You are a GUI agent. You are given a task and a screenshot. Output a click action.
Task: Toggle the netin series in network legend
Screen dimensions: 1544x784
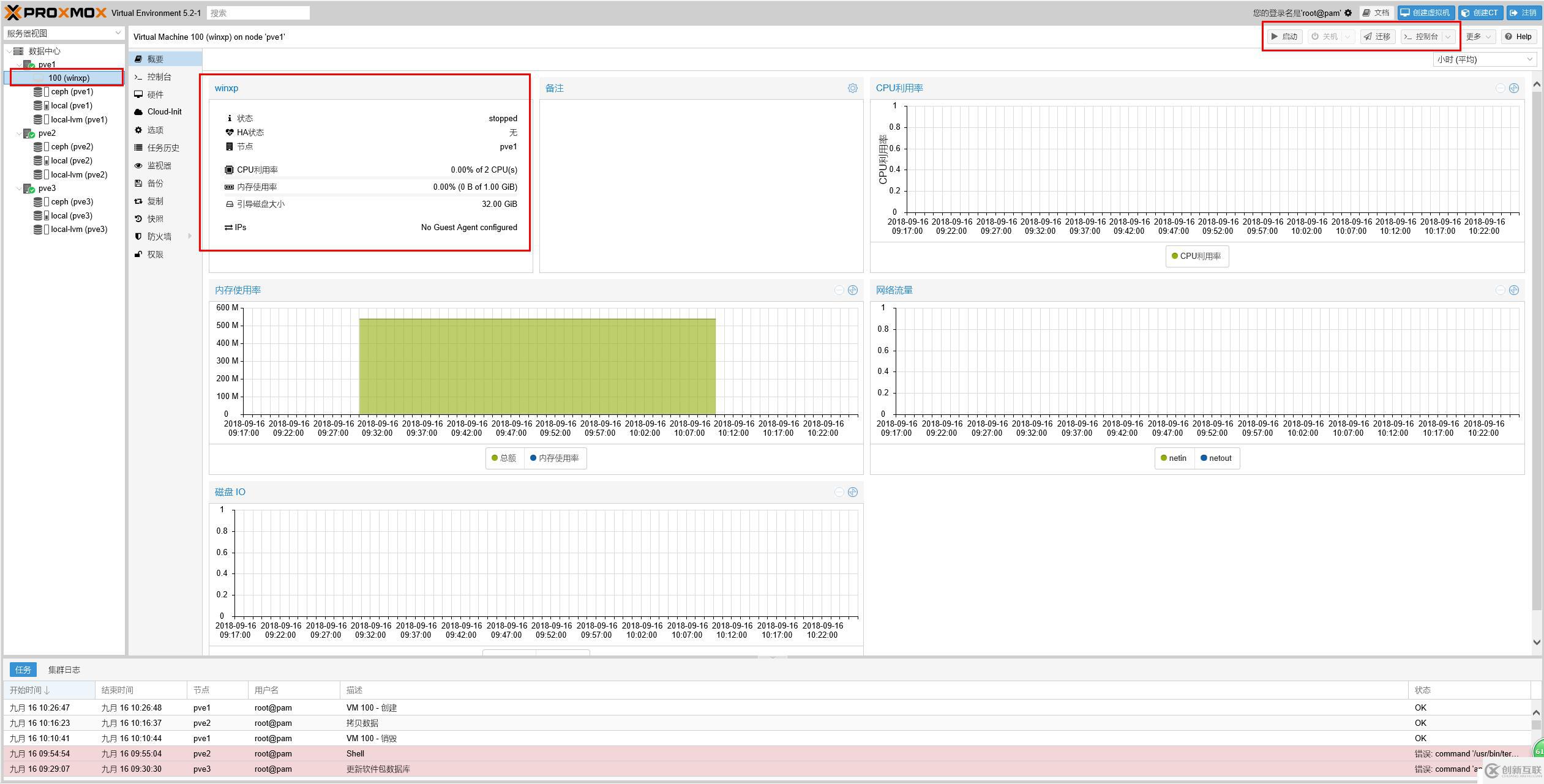click(x=1174, y=458)
